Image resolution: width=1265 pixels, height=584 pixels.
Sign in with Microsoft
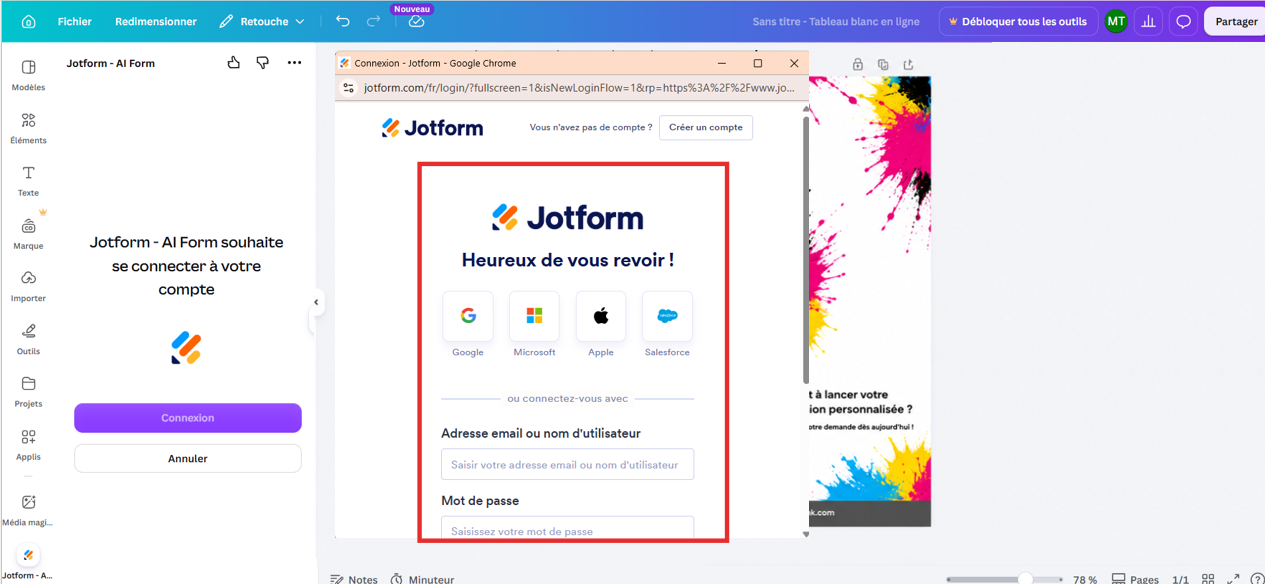pyautogui.click(x=534, y=316)
